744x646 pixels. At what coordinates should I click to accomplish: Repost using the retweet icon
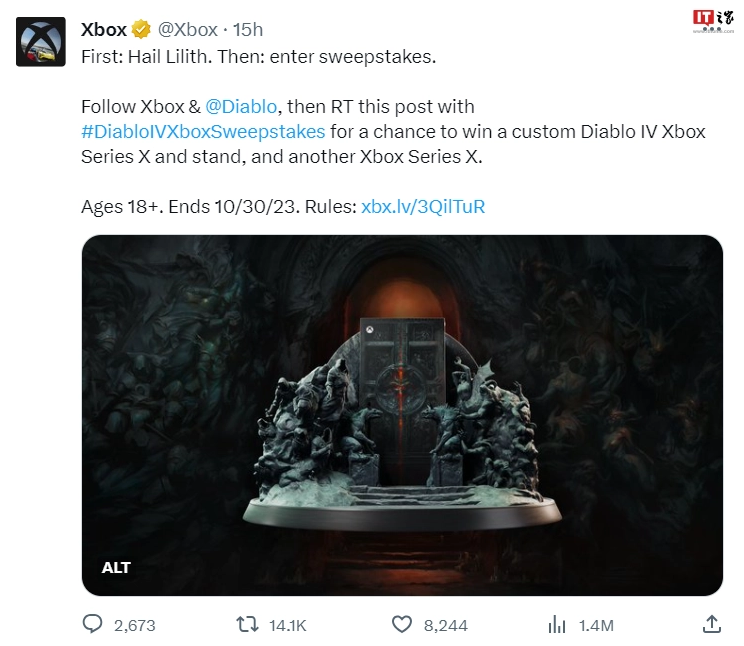[x=246, y=625]
